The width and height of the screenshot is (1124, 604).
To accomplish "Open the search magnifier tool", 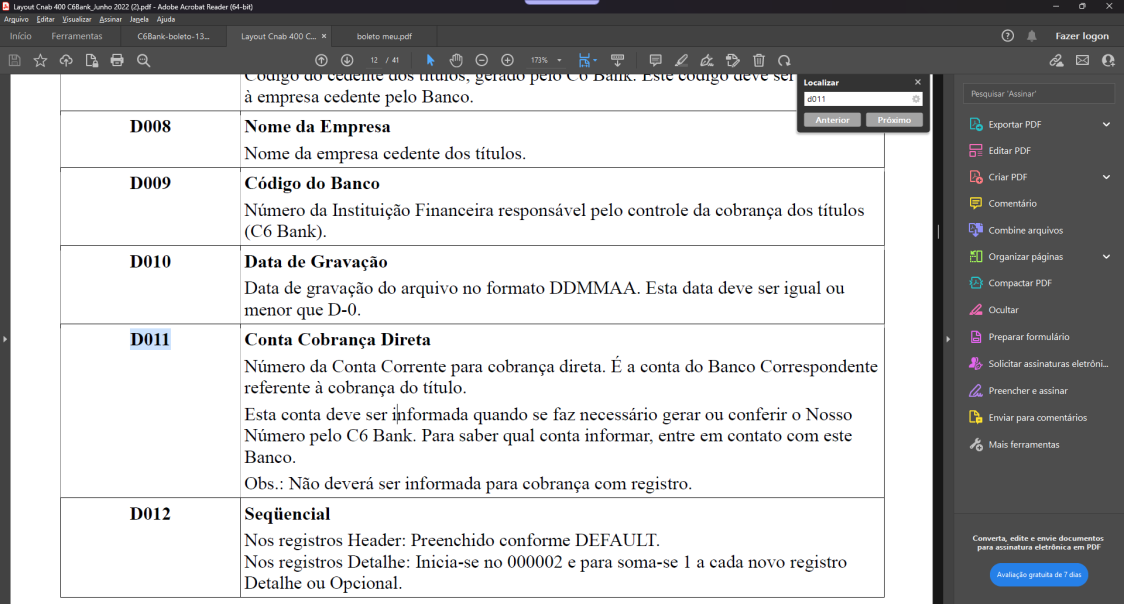I will [x=143, y=61].
